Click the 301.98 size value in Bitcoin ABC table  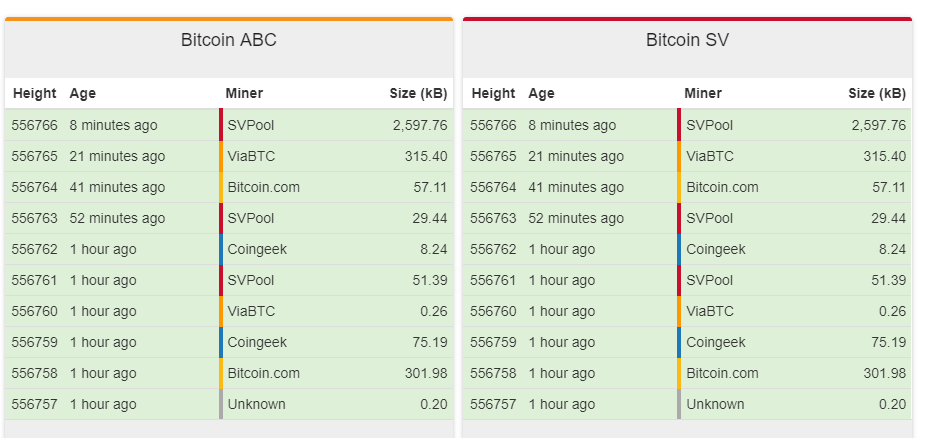(423, 374)
